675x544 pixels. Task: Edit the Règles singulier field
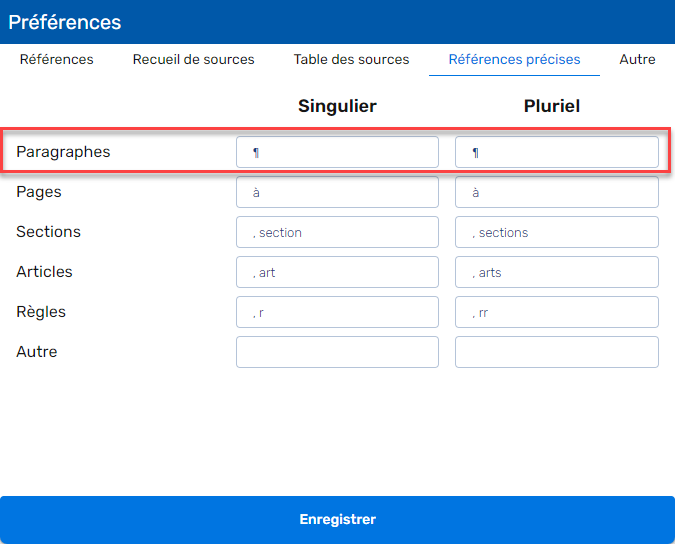(338, 312)
